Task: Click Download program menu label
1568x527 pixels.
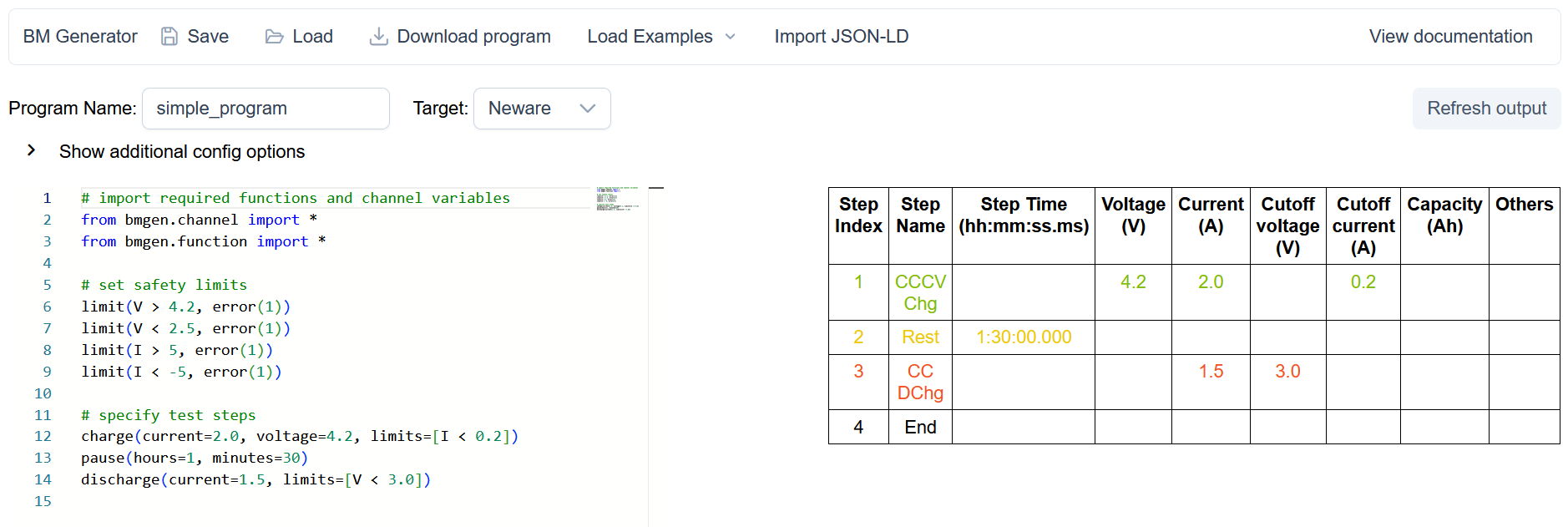Action: point(474,37)
